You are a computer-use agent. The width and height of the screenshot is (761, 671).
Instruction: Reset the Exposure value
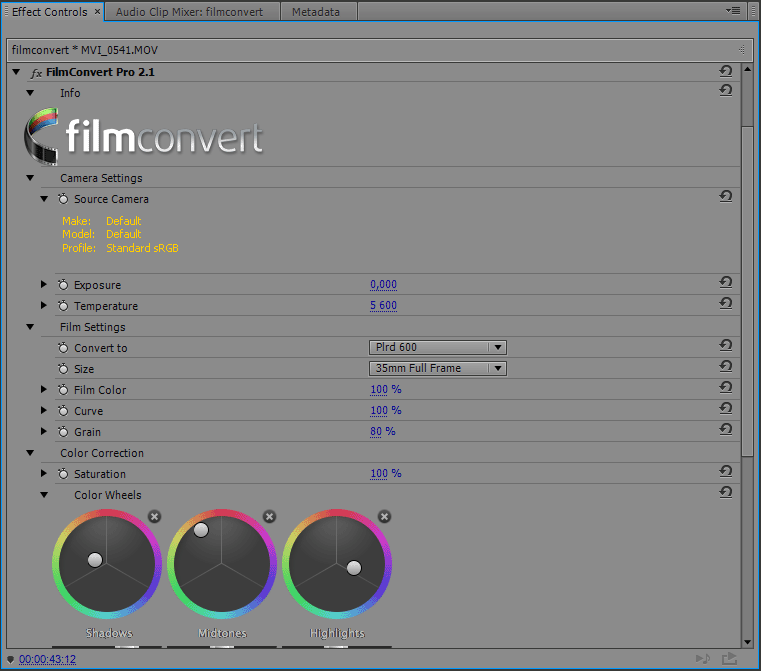726,282
